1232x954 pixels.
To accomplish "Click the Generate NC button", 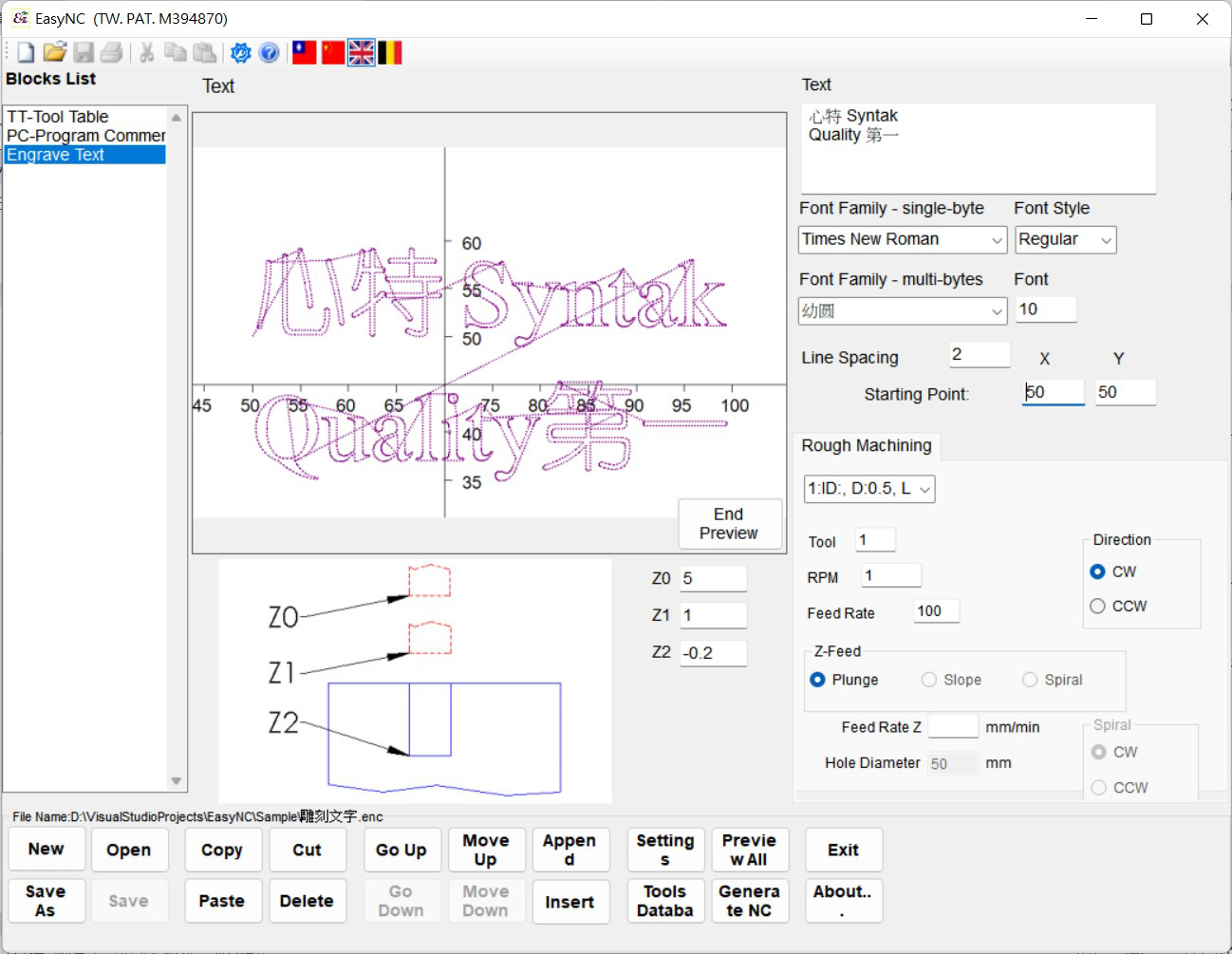I will tap(750, 901).
